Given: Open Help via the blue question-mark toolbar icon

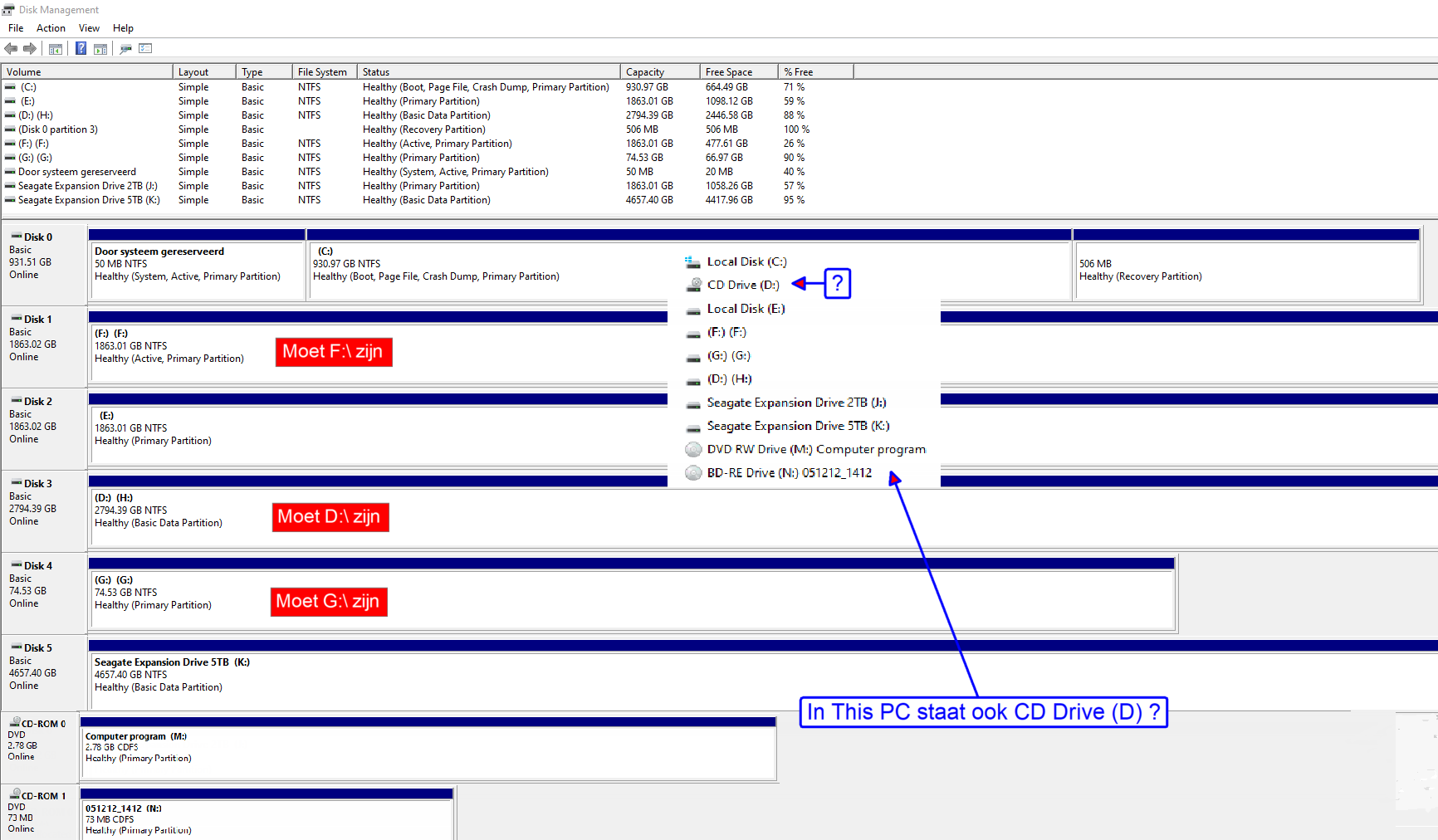Looking at the screenshot, I should (81, 49).
